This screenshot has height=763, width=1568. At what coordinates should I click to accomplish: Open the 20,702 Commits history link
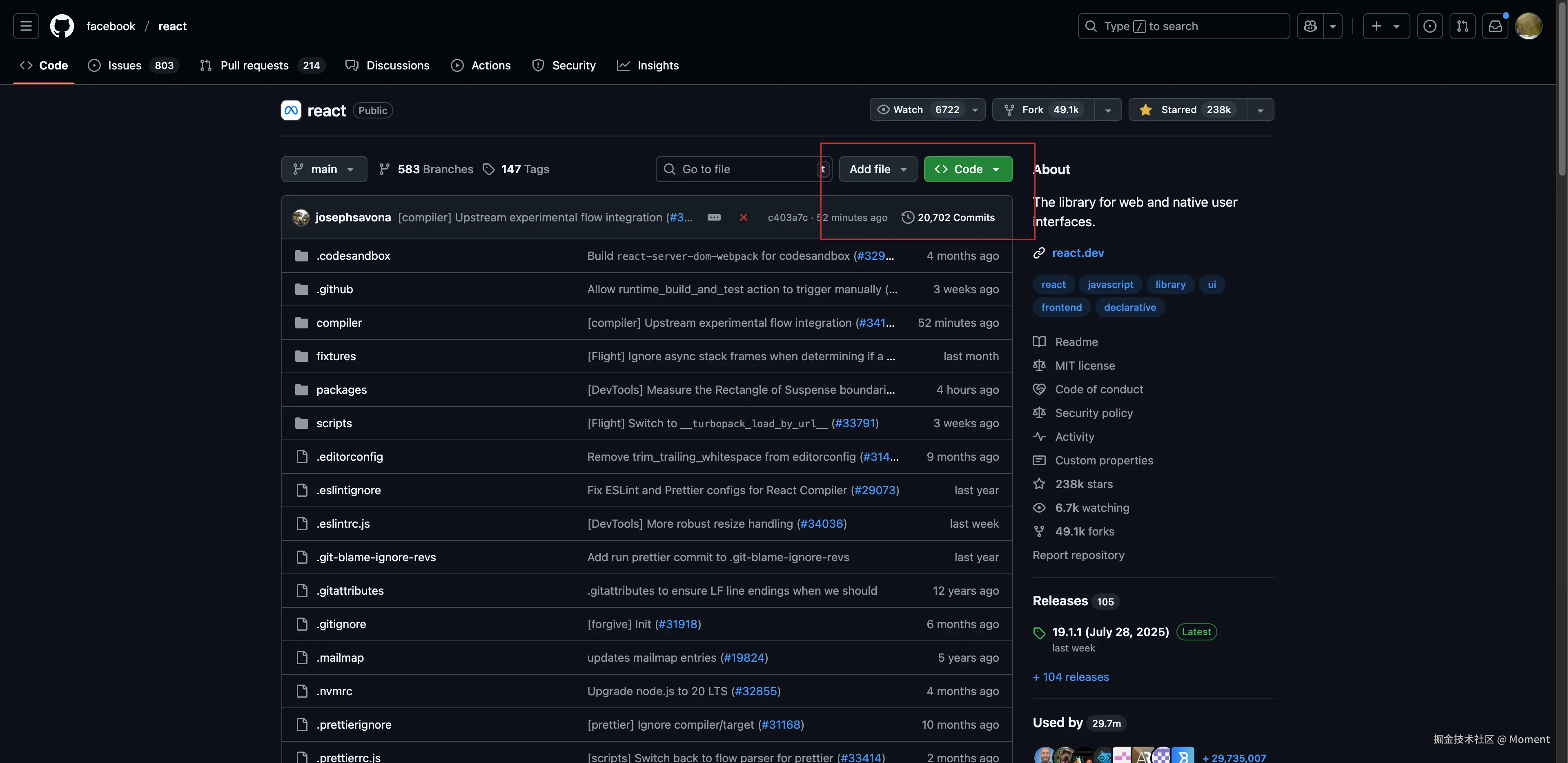[x=955, y=217]
